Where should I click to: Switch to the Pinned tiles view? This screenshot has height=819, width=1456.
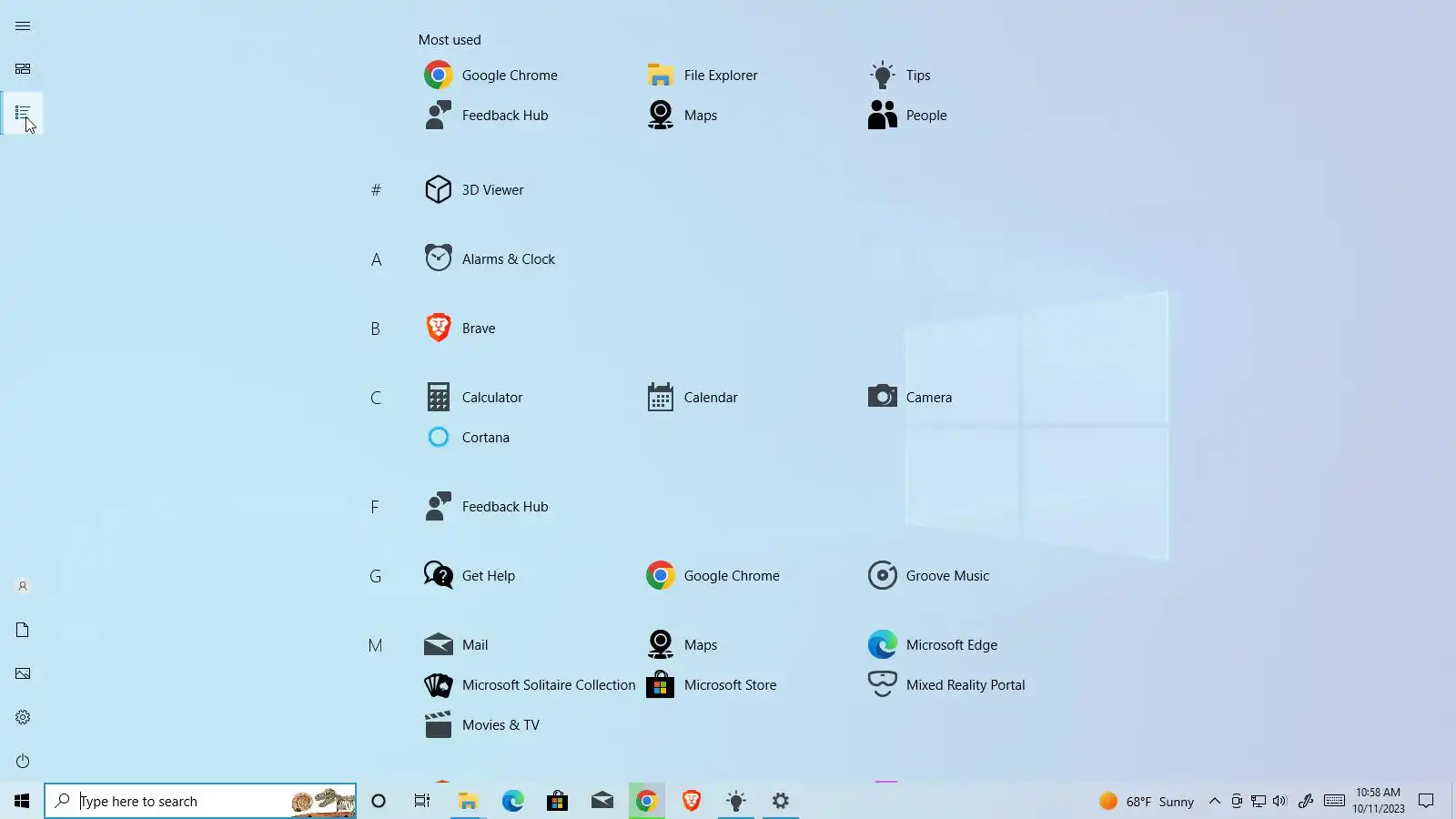tap(23, 69)
